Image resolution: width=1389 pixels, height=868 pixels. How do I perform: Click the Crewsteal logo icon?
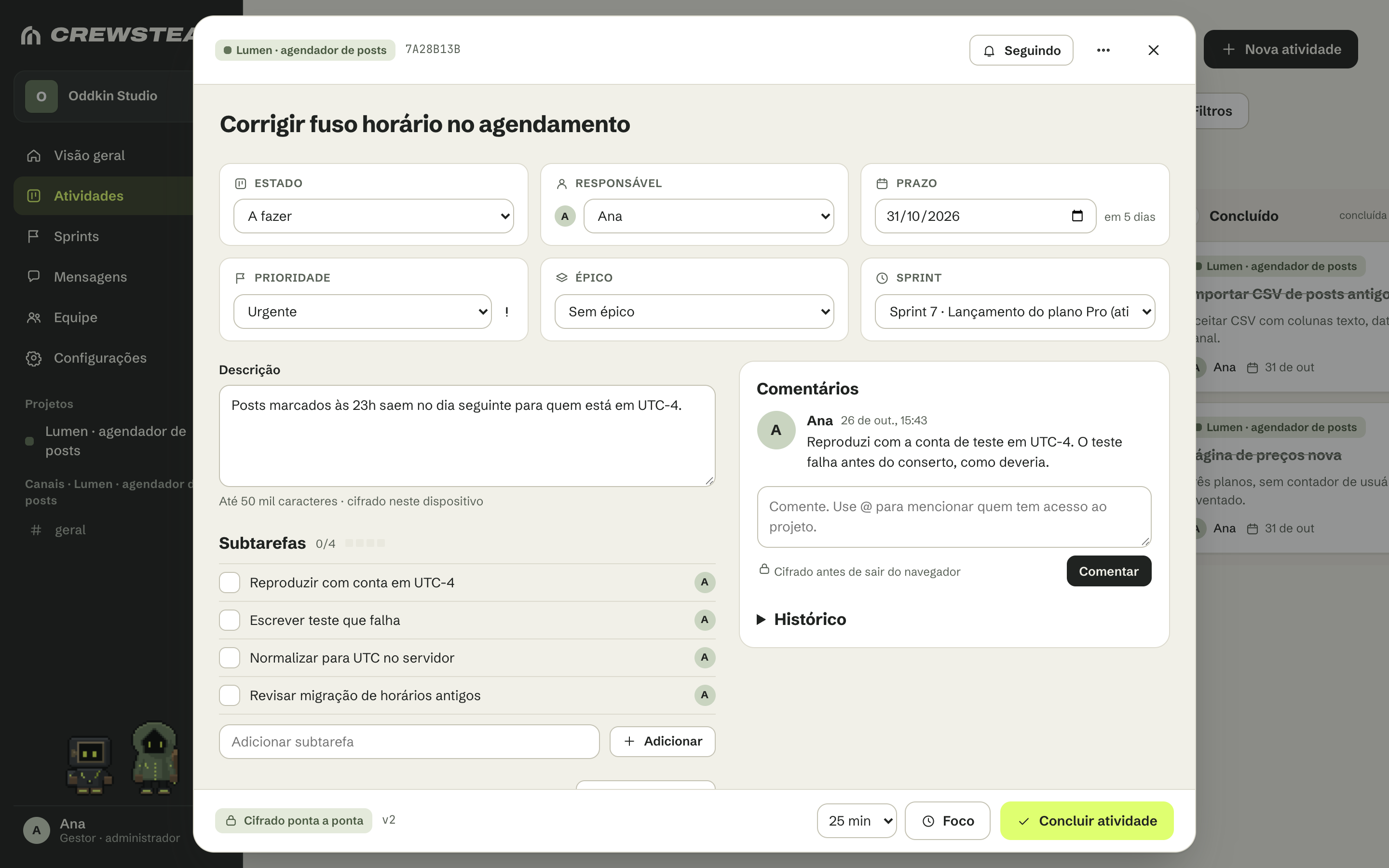pos(31,35)
